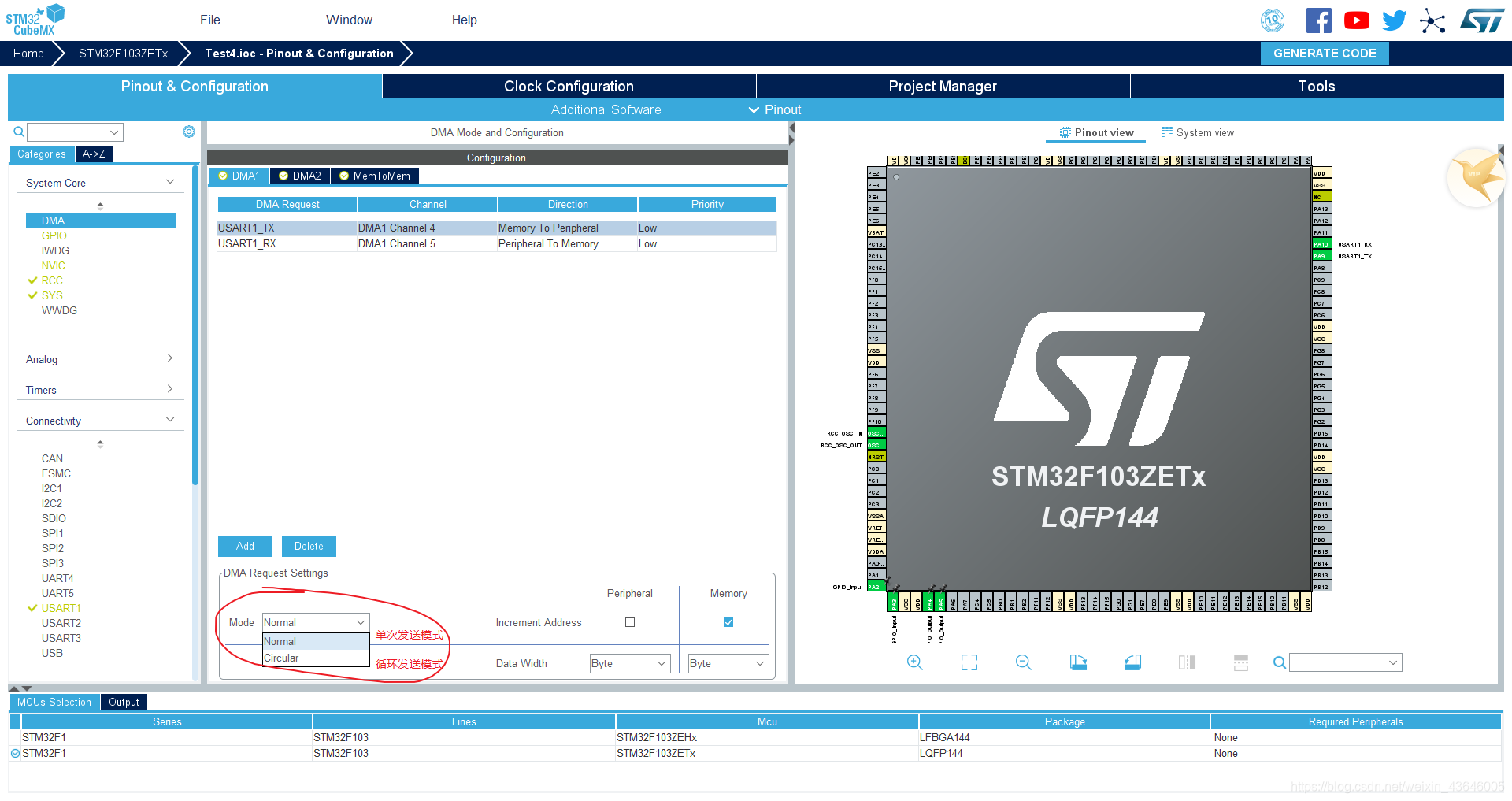Uncheck Memory increment address checkbox
This screenshot has height=801, width=1512.
tap(728, 622)
